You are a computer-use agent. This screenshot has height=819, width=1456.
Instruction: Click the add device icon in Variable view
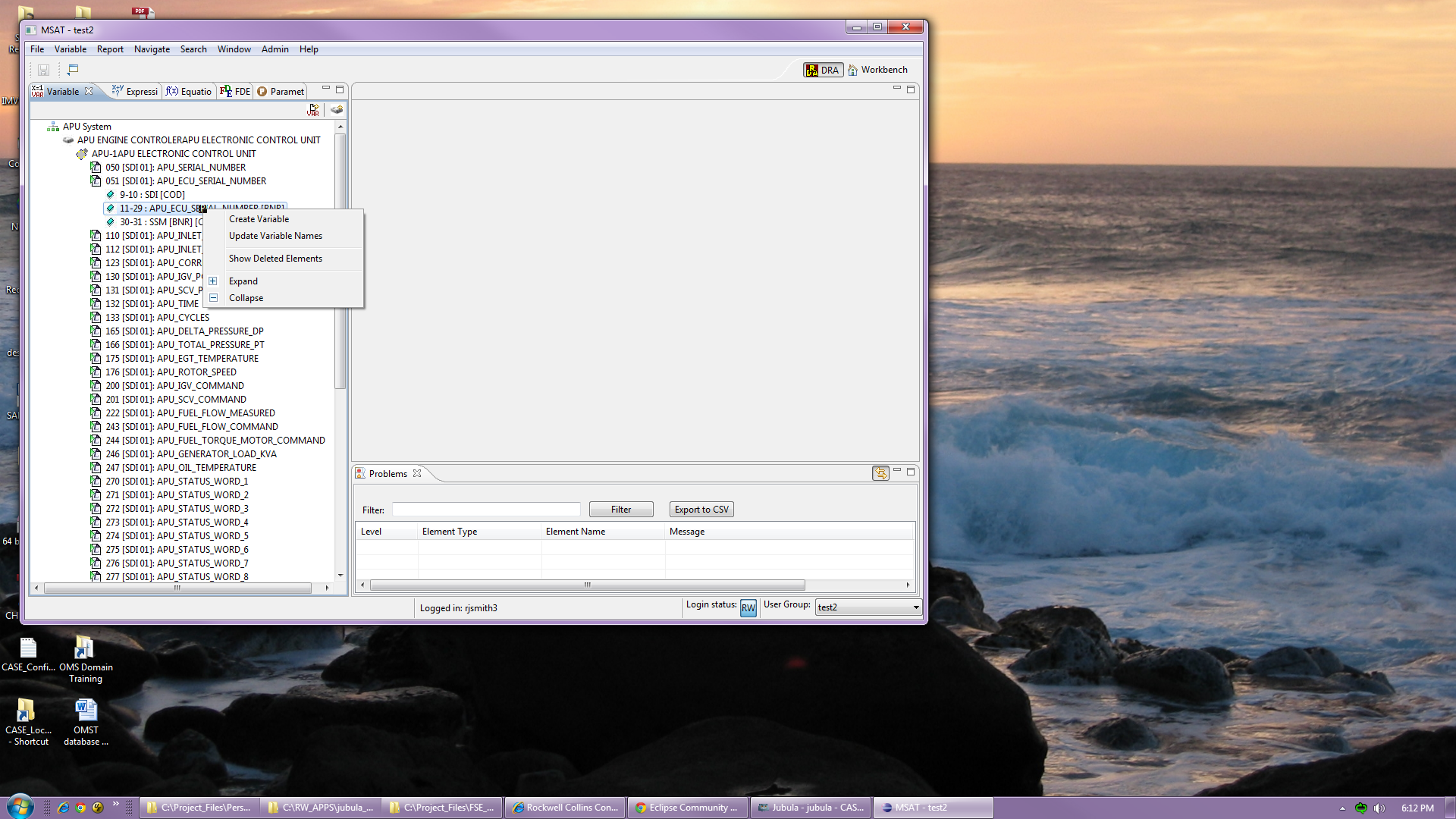(337, 110)
